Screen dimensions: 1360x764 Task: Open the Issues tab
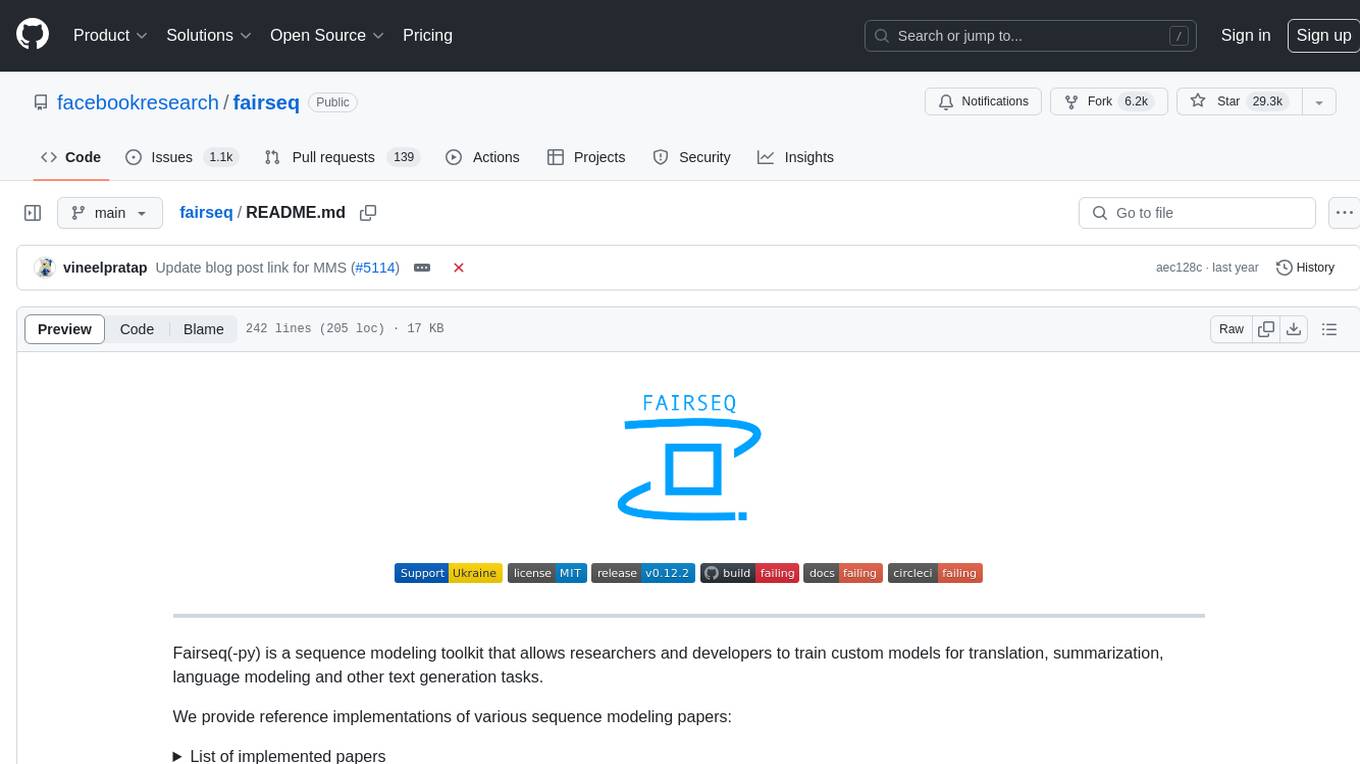(180, 157)
